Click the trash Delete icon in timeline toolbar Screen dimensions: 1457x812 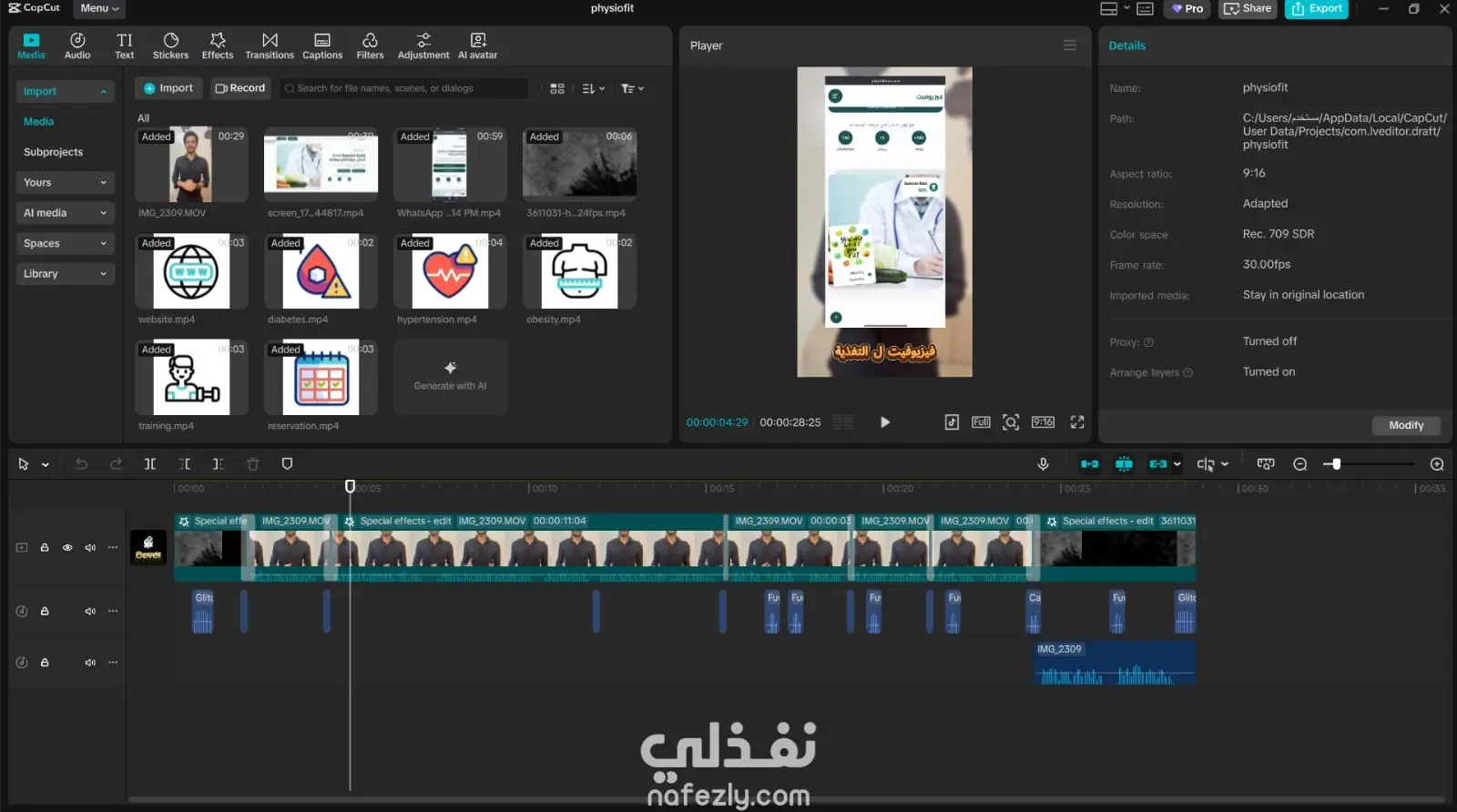point(253,464)
